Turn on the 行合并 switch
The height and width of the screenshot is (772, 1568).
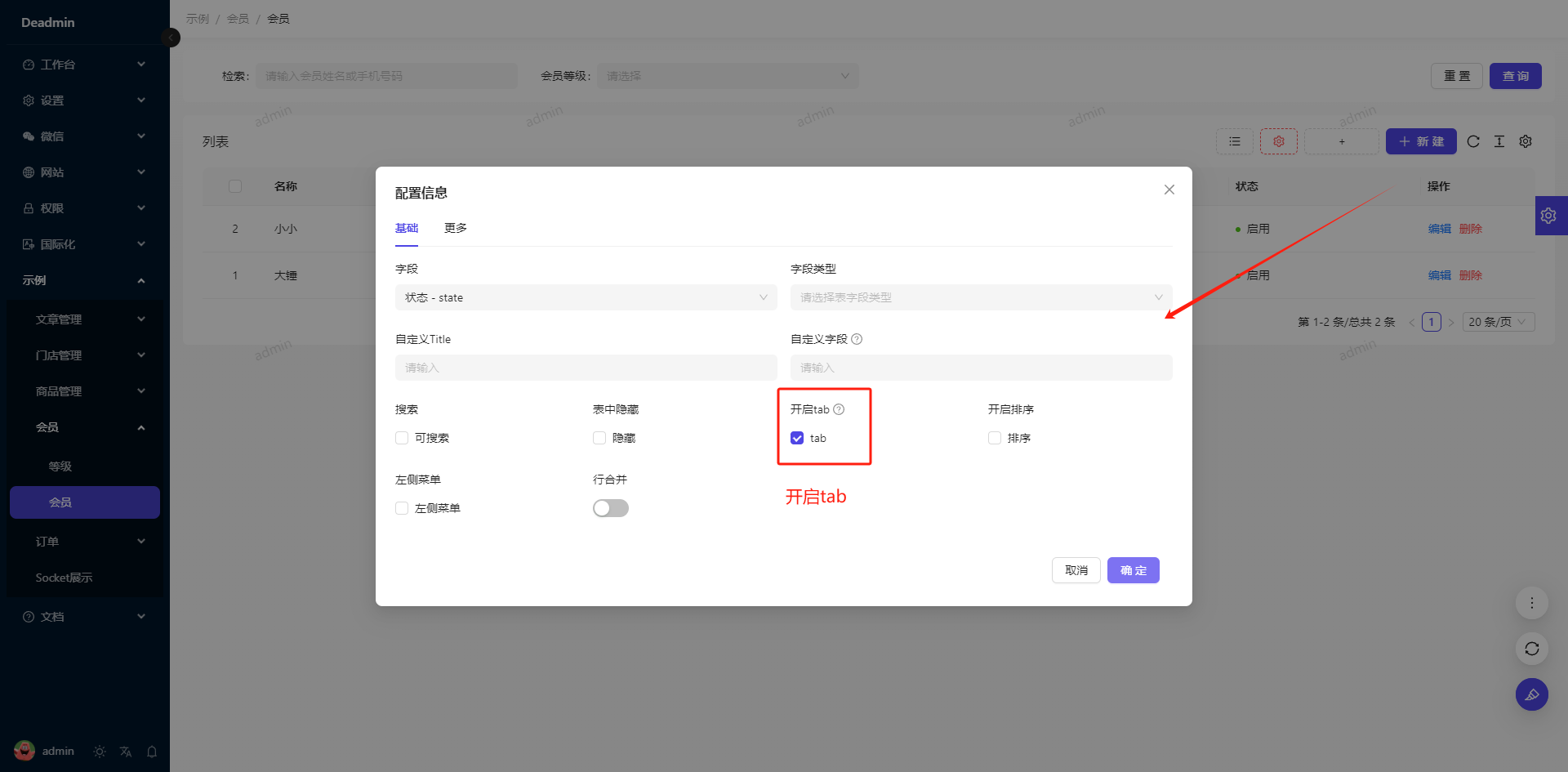tap(610, 508)
